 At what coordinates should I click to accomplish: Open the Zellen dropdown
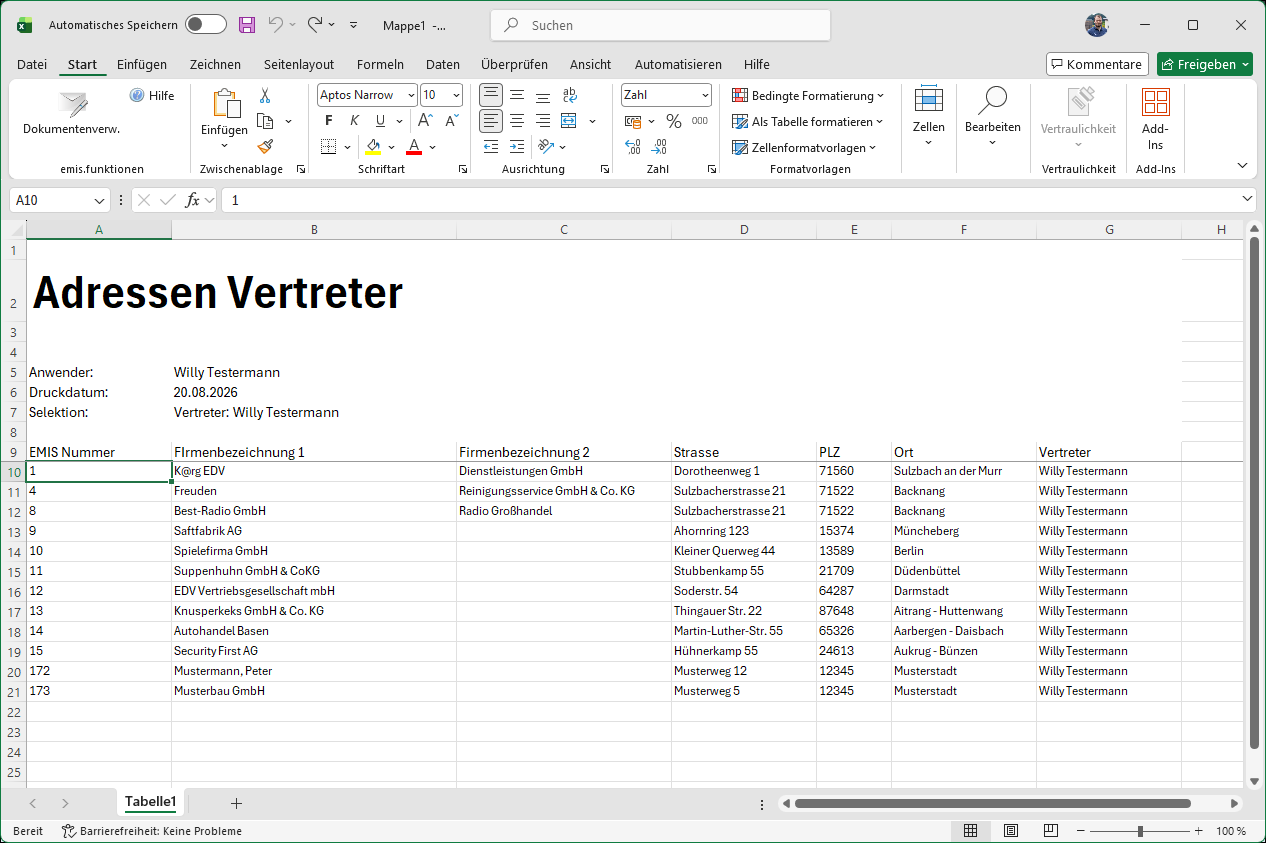pyautogui.click(x=929, y=118)
